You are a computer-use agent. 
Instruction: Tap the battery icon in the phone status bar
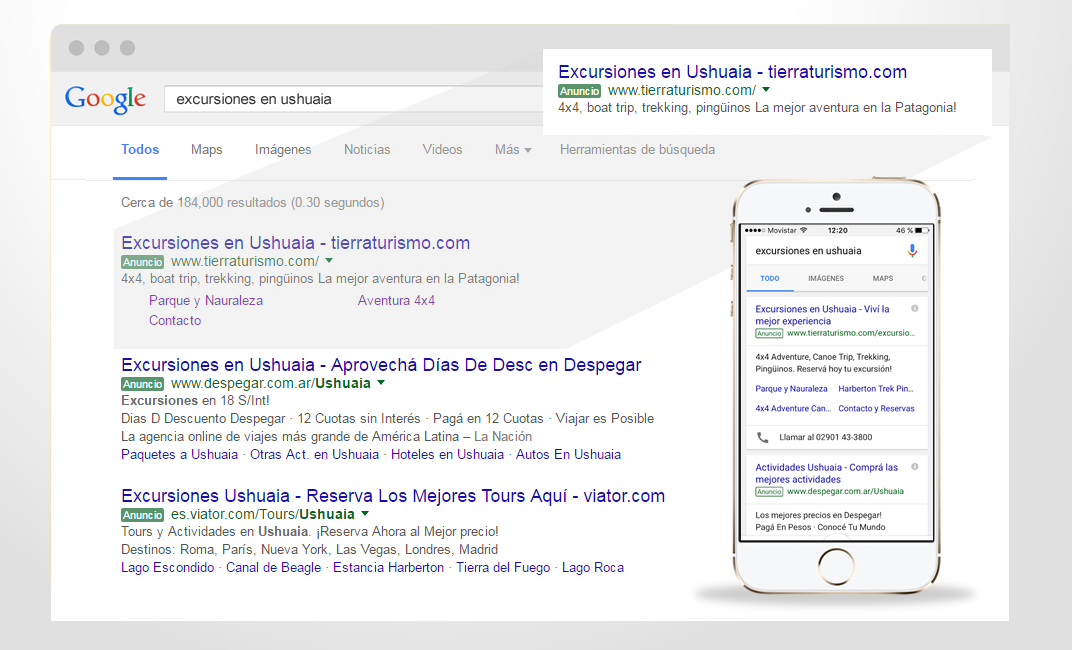coord(922,230)
